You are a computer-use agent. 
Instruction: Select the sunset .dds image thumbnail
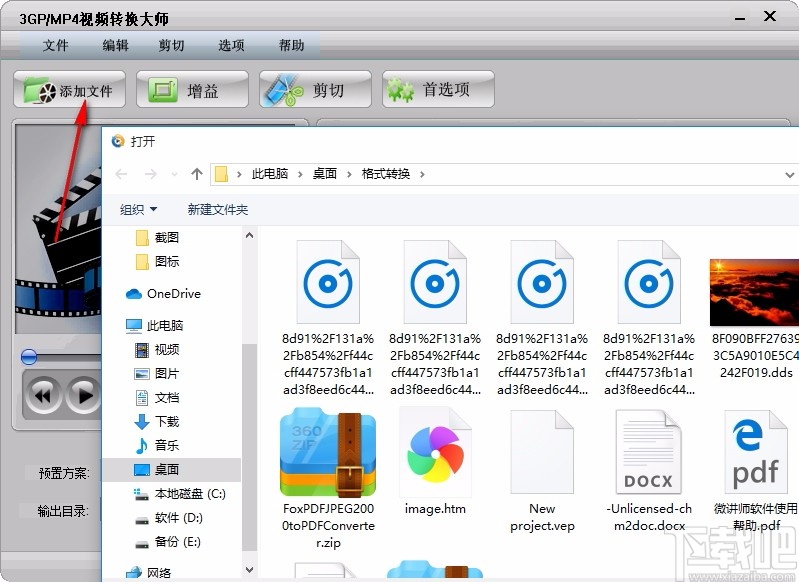[754, 292]
